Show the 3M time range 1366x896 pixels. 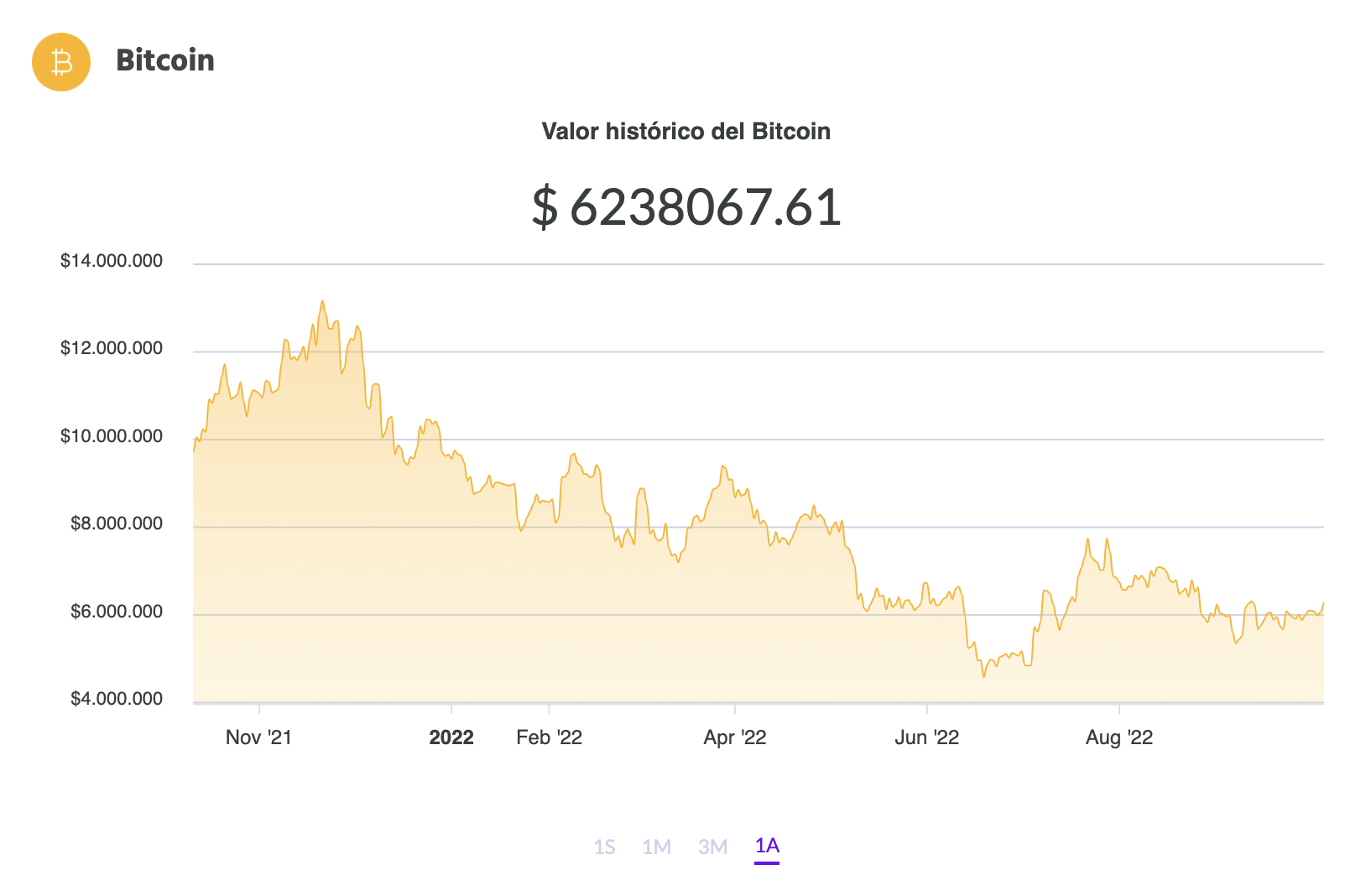tap(712, 847)
